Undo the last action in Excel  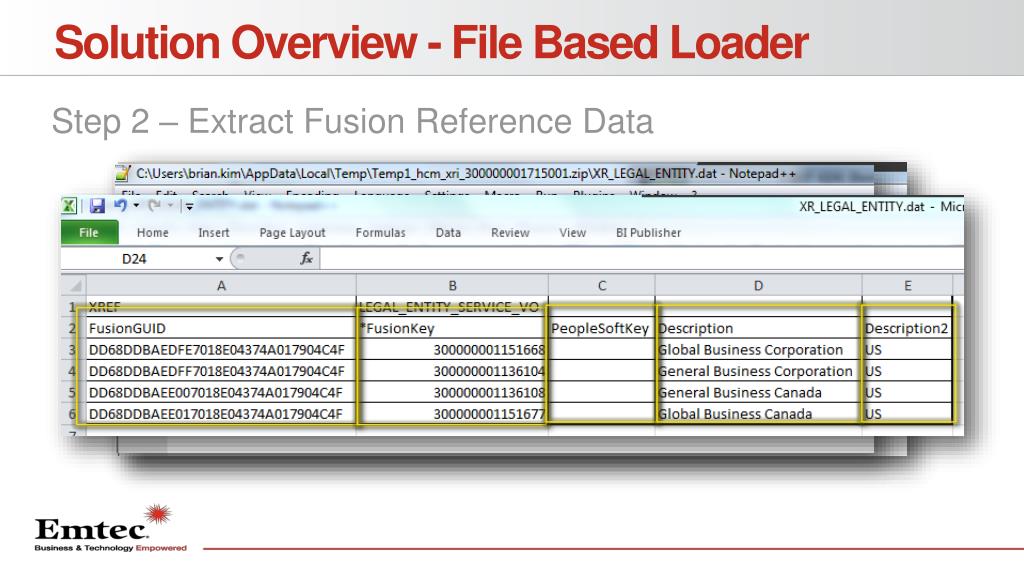(120, 206)
